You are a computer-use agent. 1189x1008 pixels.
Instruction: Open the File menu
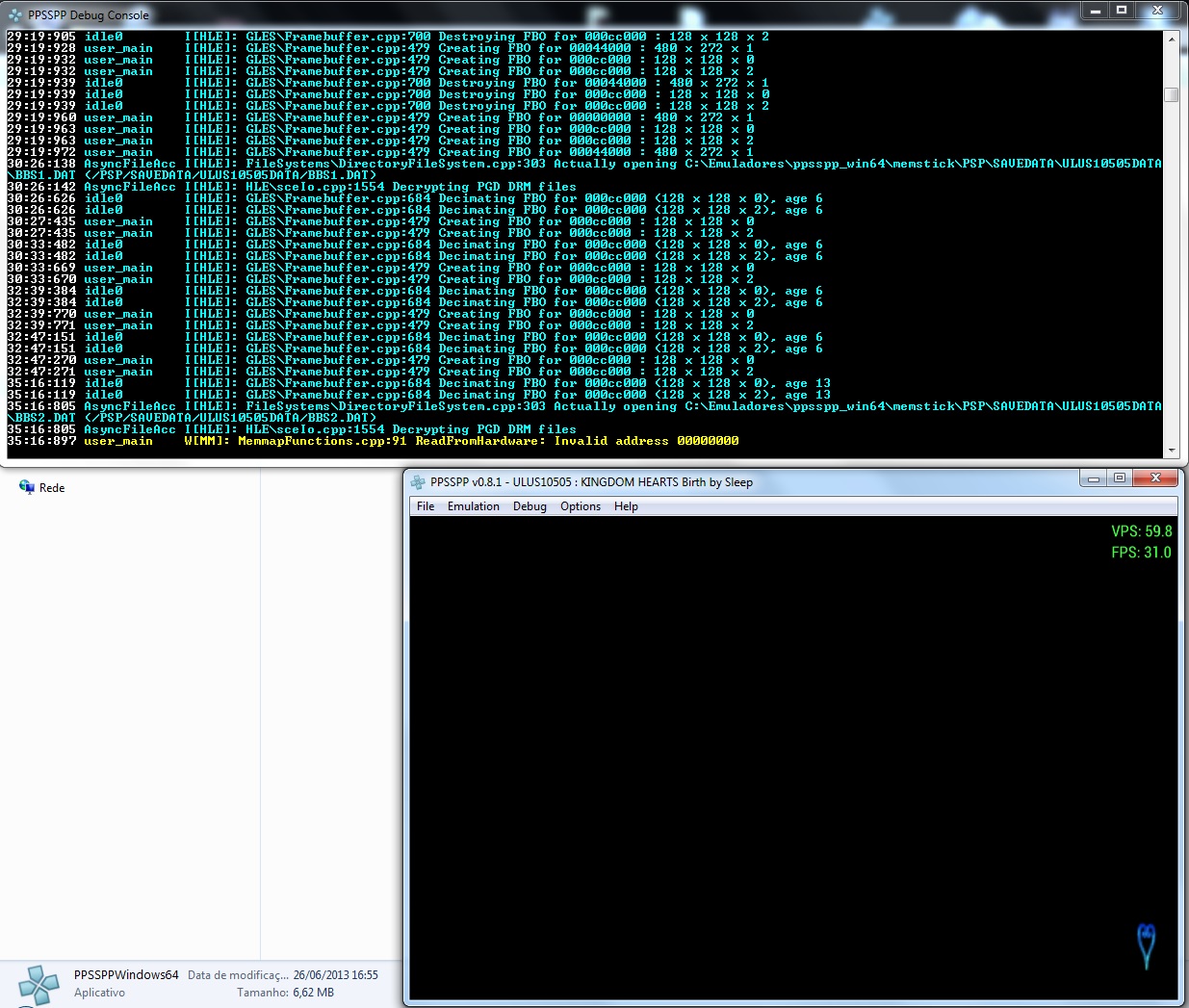(x=426, y=506)
